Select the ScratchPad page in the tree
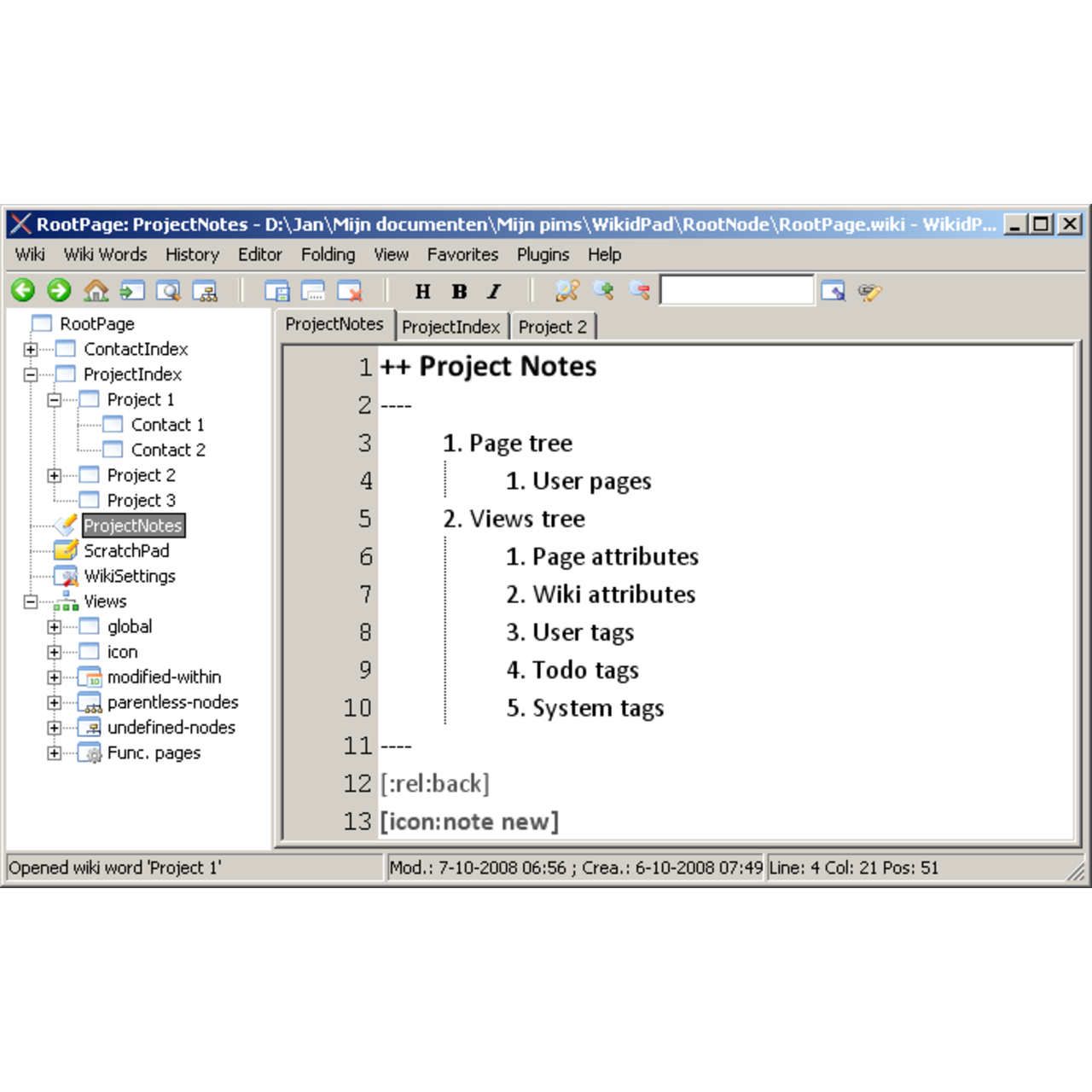The width and height of the screenshot is (1092, 1092). tap(125, 550)
